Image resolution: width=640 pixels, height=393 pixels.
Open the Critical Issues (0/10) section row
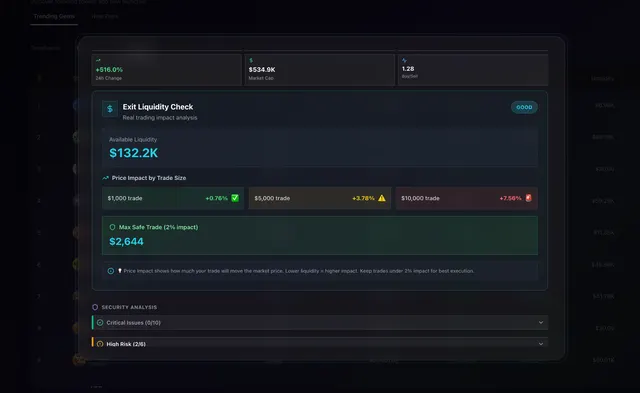click(x=320, y=322)
